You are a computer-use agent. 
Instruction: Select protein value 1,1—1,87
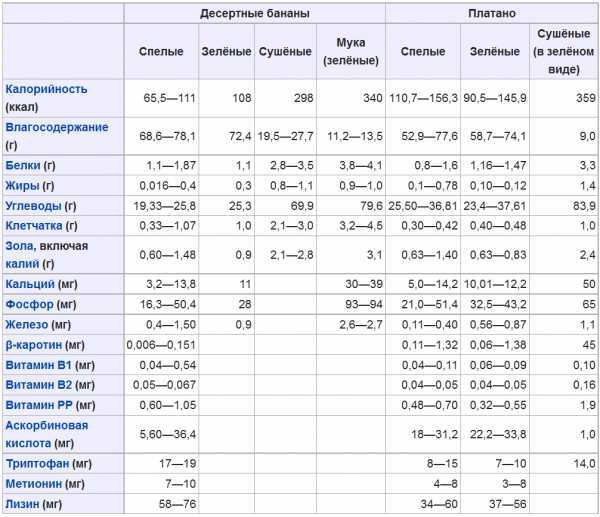[171, 166]
